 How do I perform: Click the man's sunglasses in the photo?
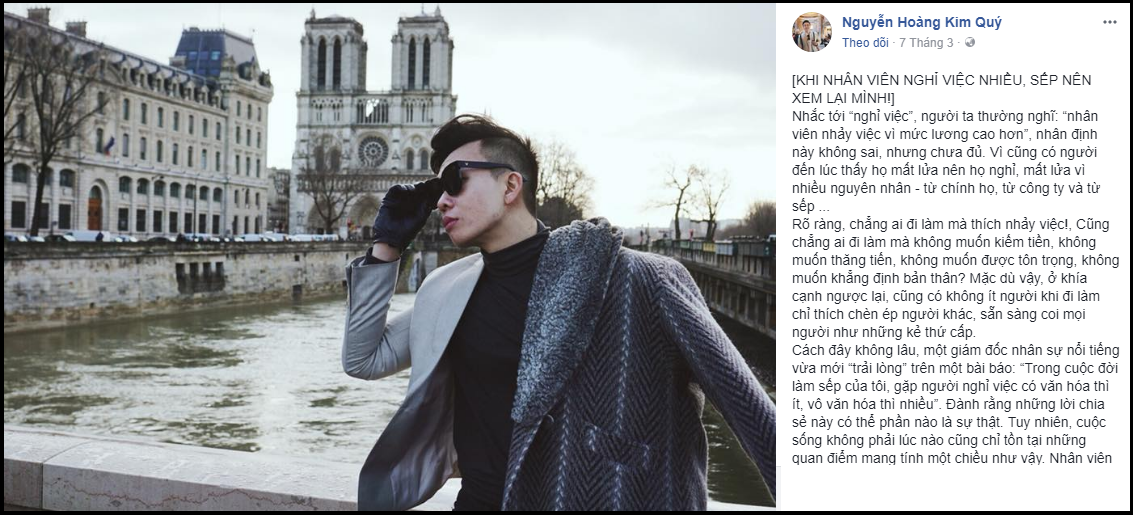coord(473,177)
